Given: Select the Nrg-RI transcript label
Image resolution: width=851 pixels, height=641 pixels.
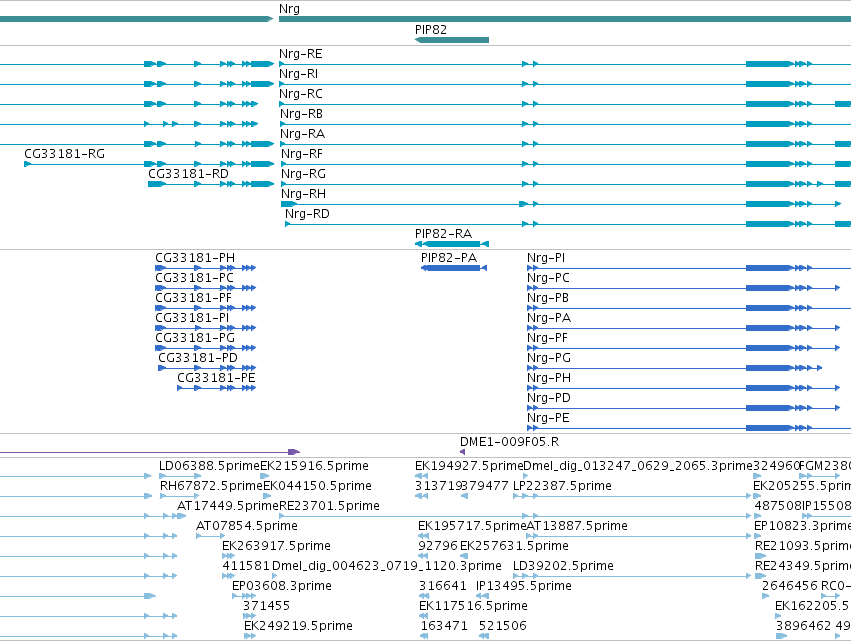Looking at the screenshot, I should coord(299,74).
